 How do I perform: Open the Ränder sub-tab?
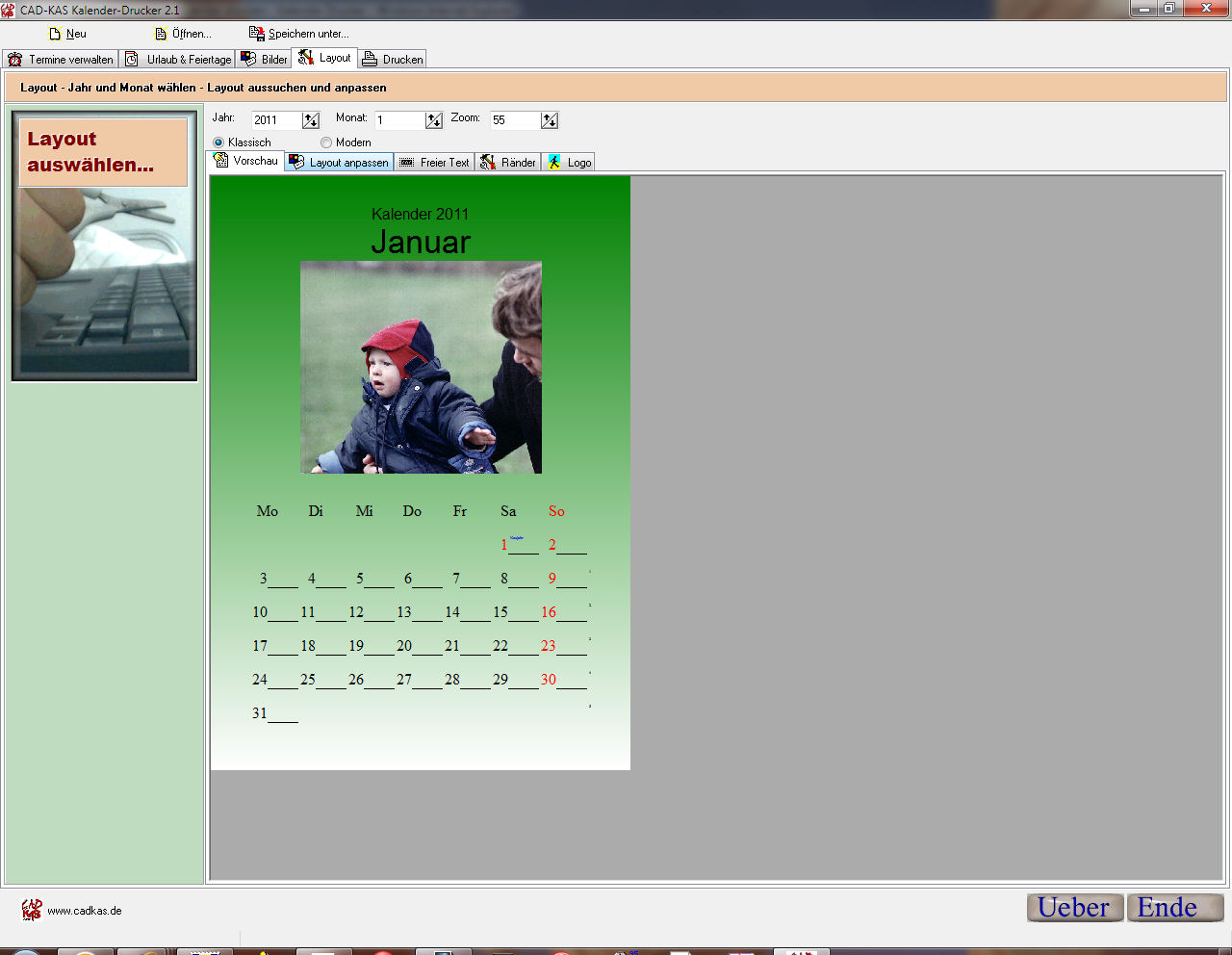tap(508, 163)
